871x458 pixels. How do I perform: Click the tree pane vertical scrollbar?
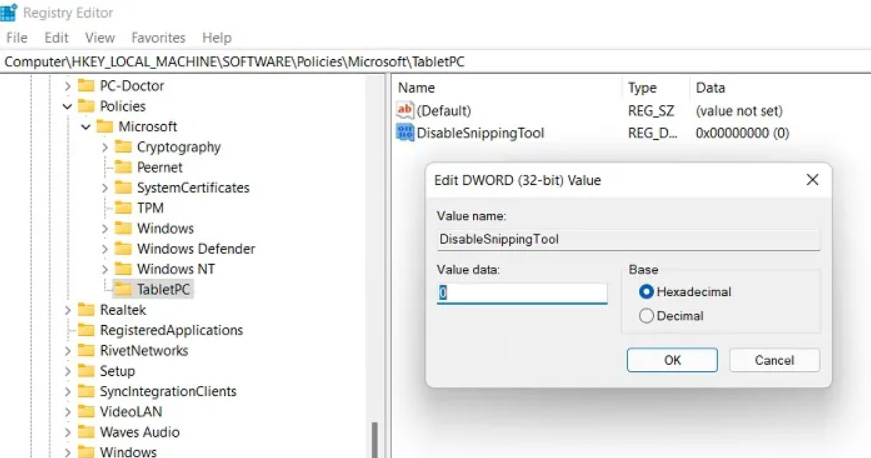point(376,438)
